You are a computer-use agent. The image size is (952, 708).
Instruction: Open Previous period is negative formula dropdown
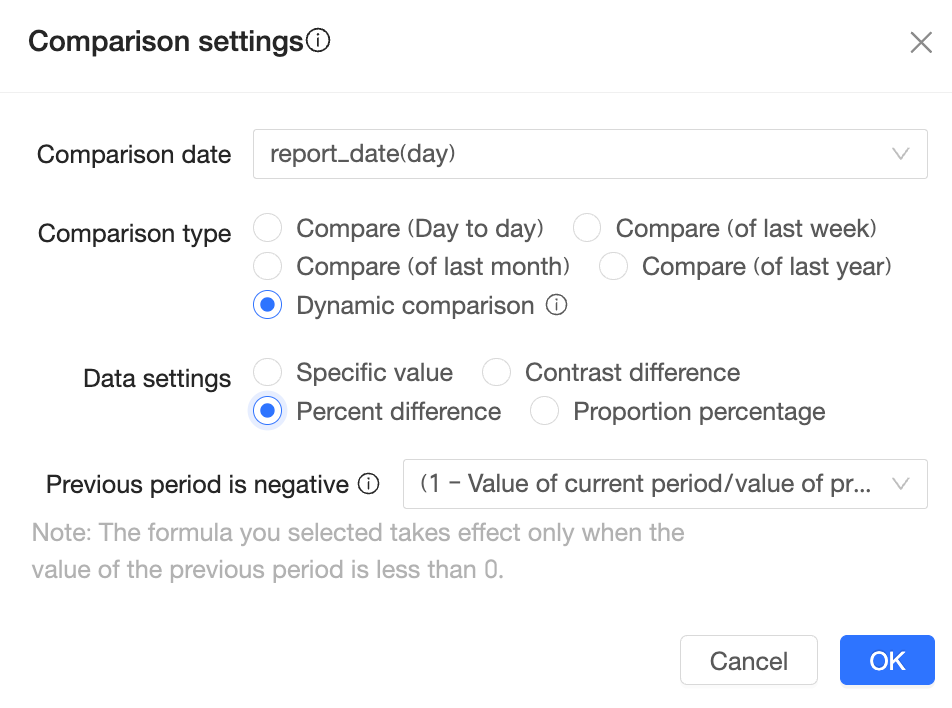[x=665, y=484]
